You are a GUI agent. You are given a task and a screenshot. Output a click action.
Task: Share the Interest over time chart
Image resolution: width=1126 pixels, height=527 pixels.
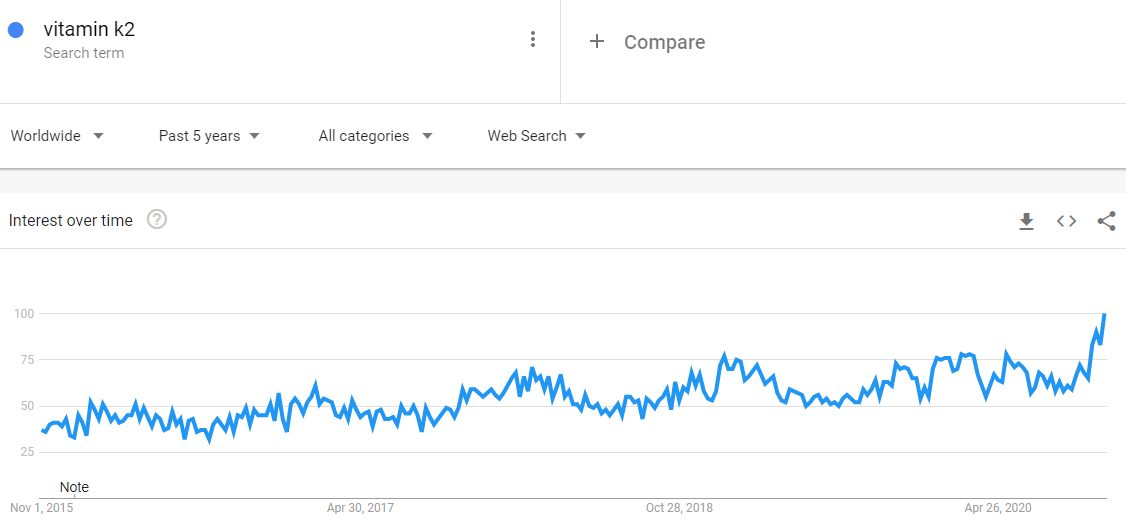(1107, 221)
